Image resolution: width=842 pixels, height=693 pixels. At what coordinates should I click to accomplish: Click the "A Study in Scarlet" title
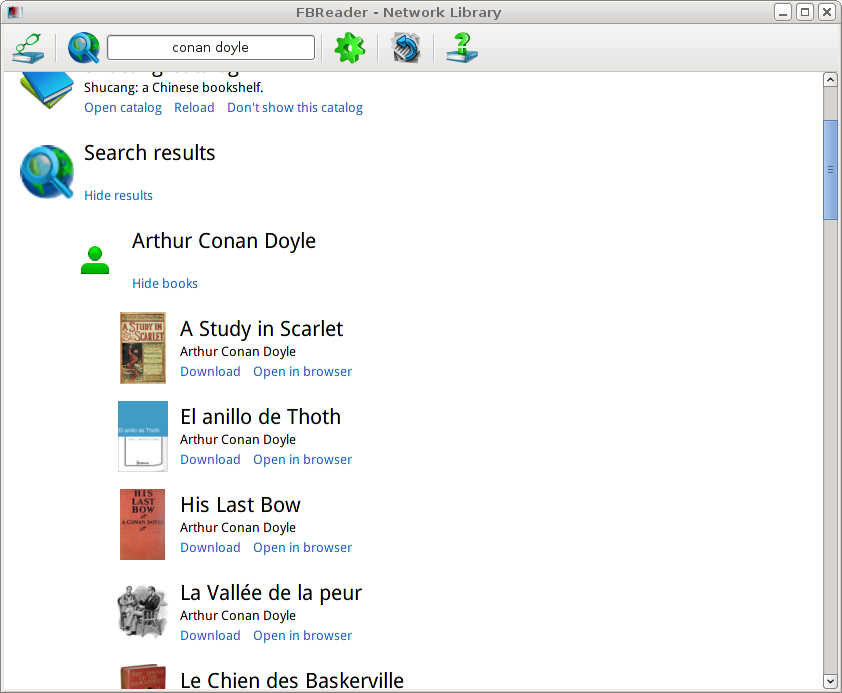coord(262,329)
